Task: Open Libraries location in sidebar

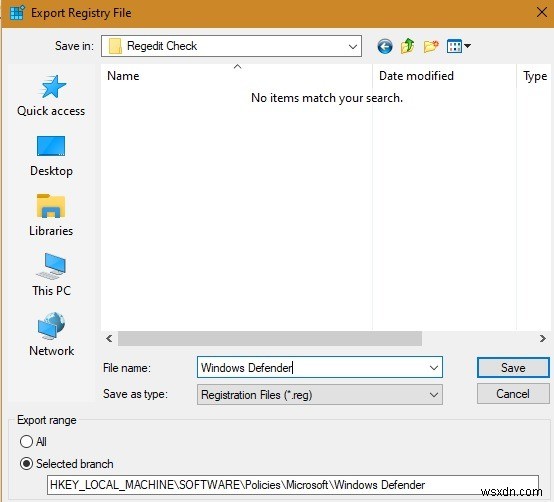Action: [51, 215]
